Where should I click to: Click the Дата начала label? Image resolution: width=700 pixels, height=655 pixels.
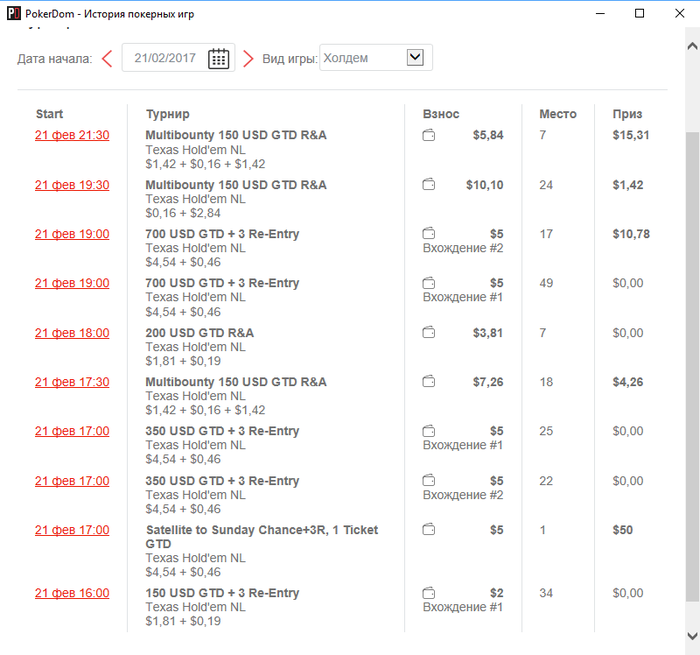(54, 58)
